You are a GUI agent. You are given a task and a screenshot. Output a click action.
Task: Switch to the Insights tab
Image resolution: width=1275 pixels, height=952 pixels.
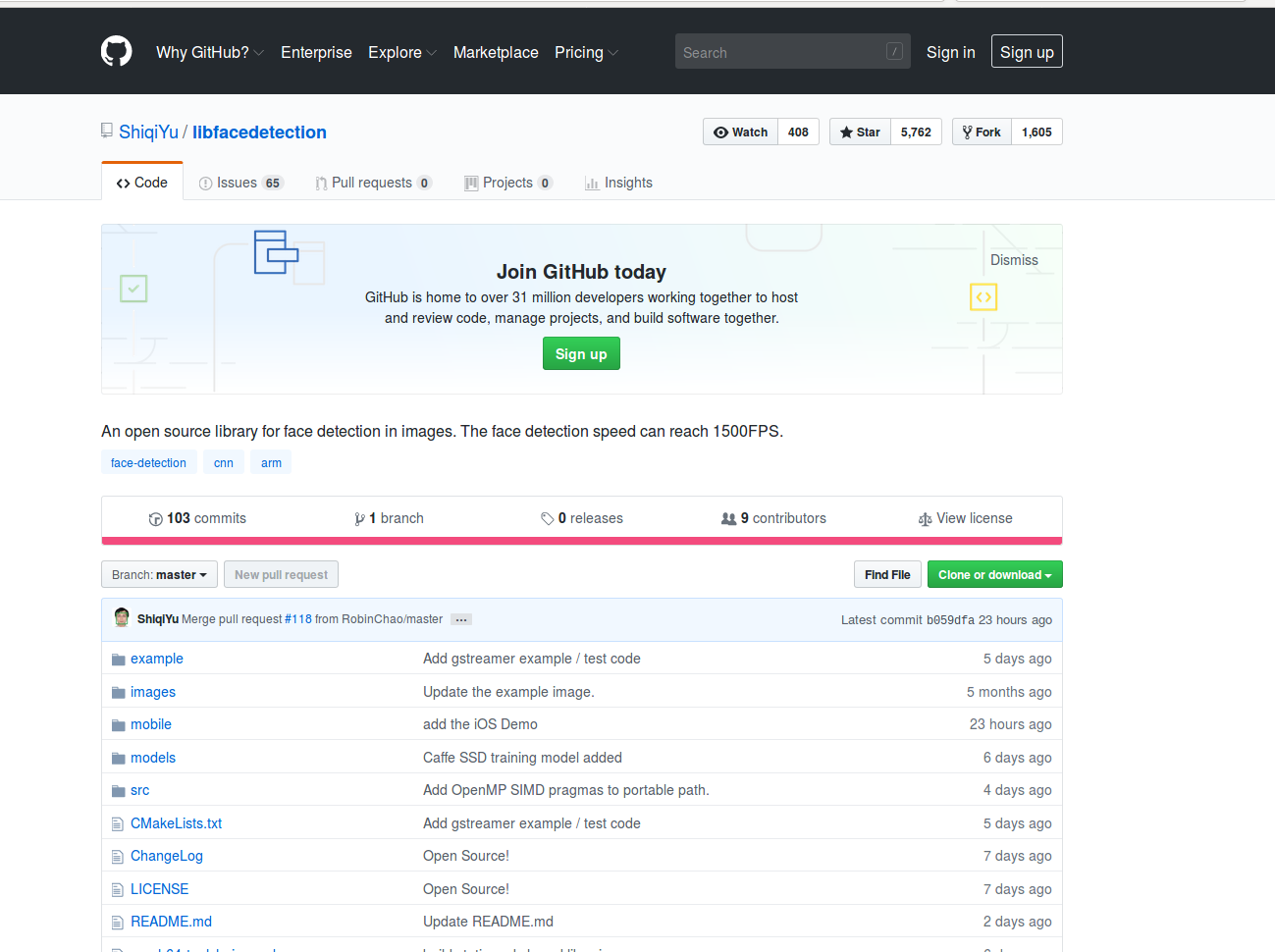pos(618,183)
